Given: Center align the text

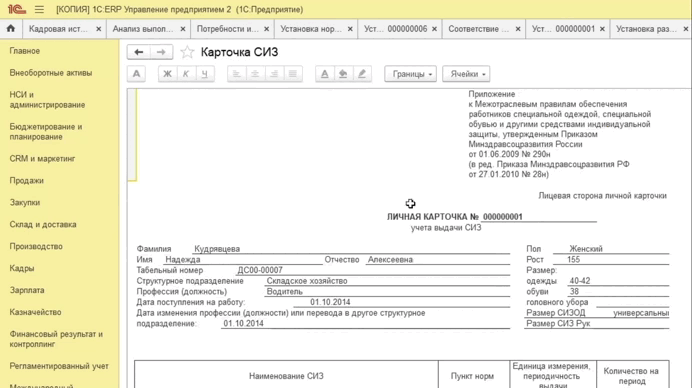Looking at the screenshot, I should pos(255,74).
